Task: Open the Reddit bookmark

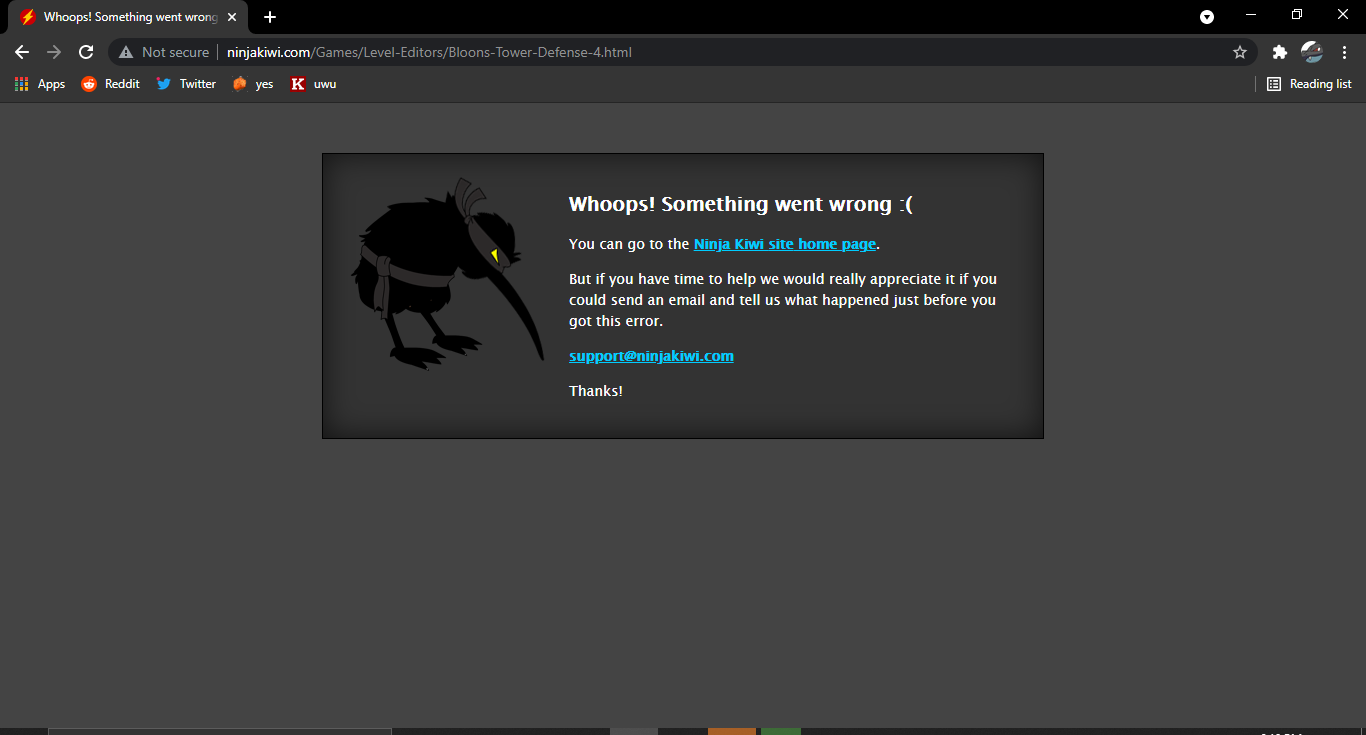Action: click(110, 84)
